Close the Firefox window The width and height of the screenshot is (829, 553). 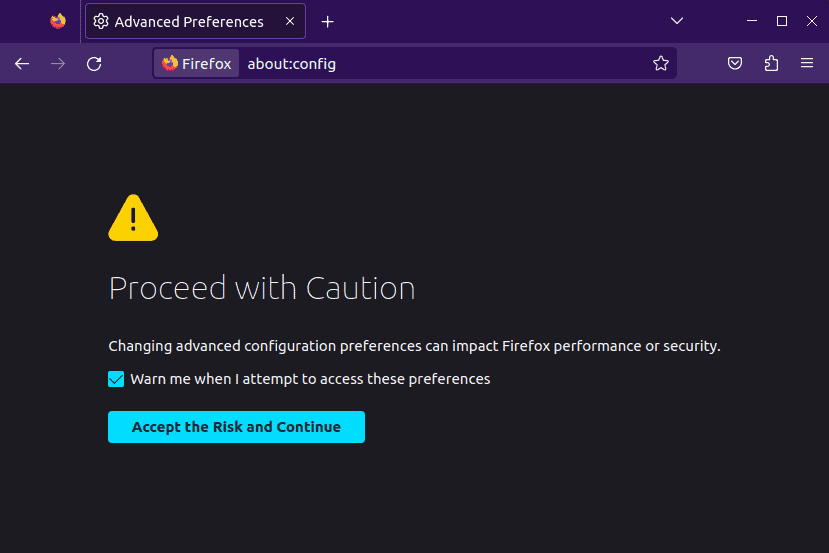(x=812, y=21)
